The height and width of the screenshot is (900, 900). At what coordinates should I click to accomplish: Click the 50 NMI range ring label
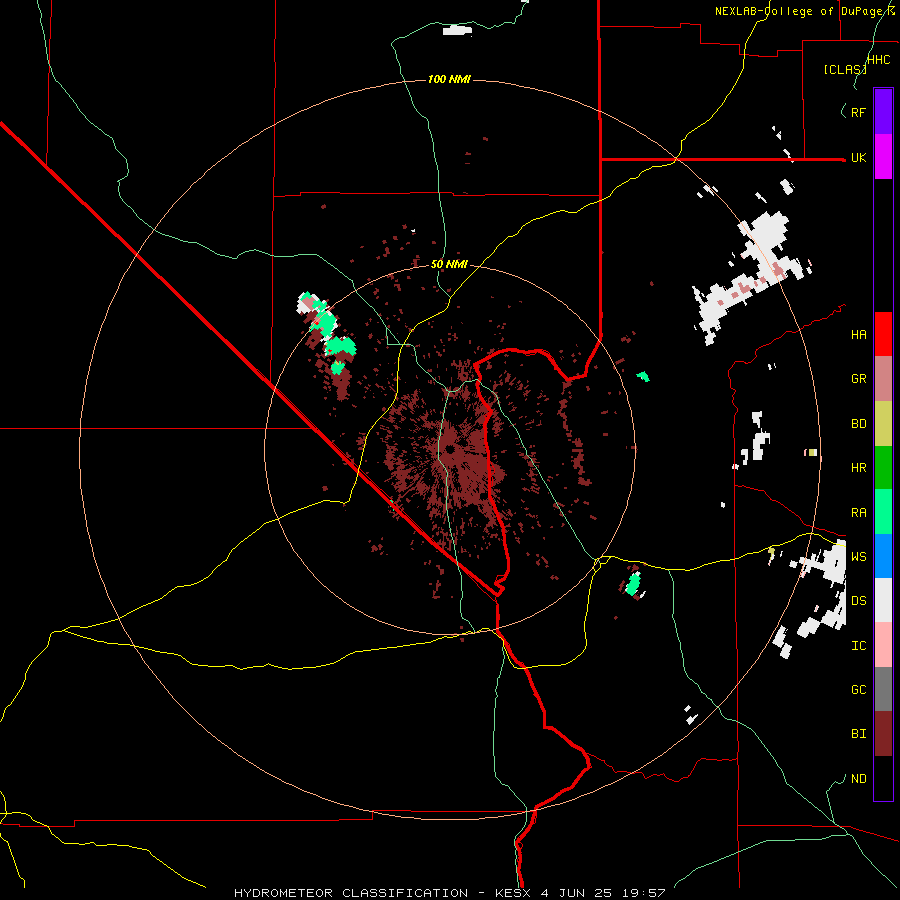pos(449,265)
